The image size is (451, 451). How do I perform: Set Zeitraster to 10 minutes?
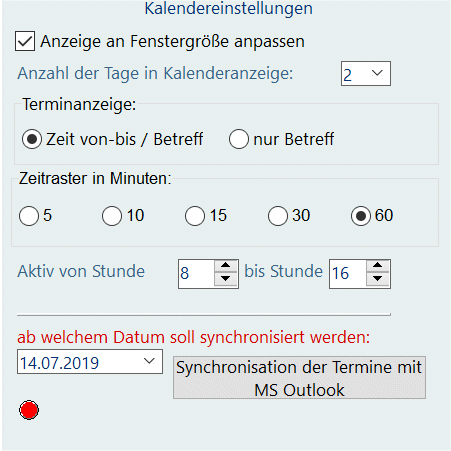(112, 216)
